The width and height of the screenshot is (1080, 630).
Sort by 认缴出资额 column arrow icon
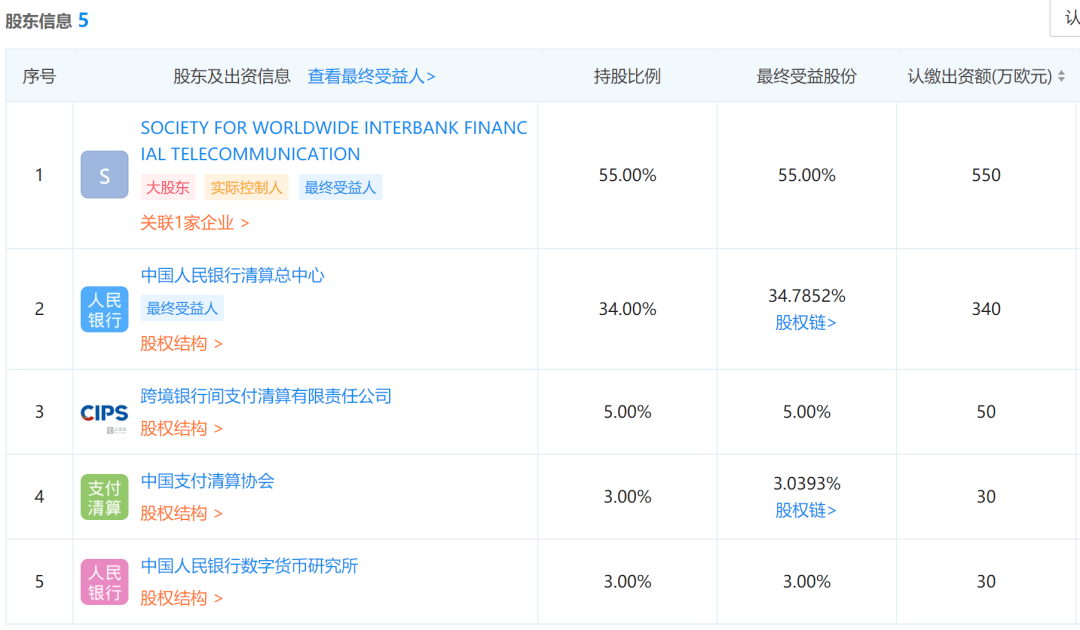(1061, 76)
